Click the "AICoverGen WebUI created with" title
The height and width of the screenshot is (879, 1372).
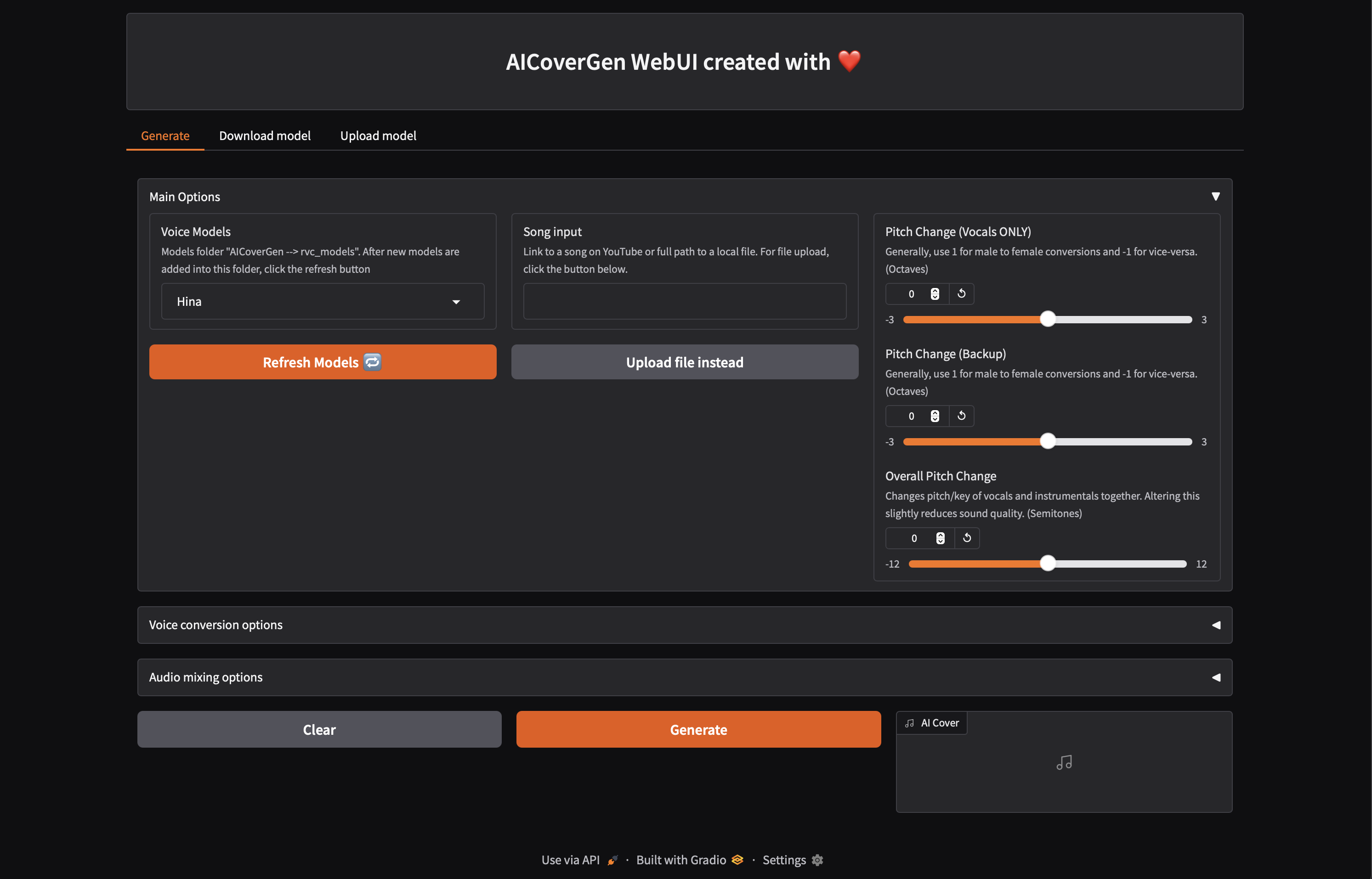click(x=668, y=62)
